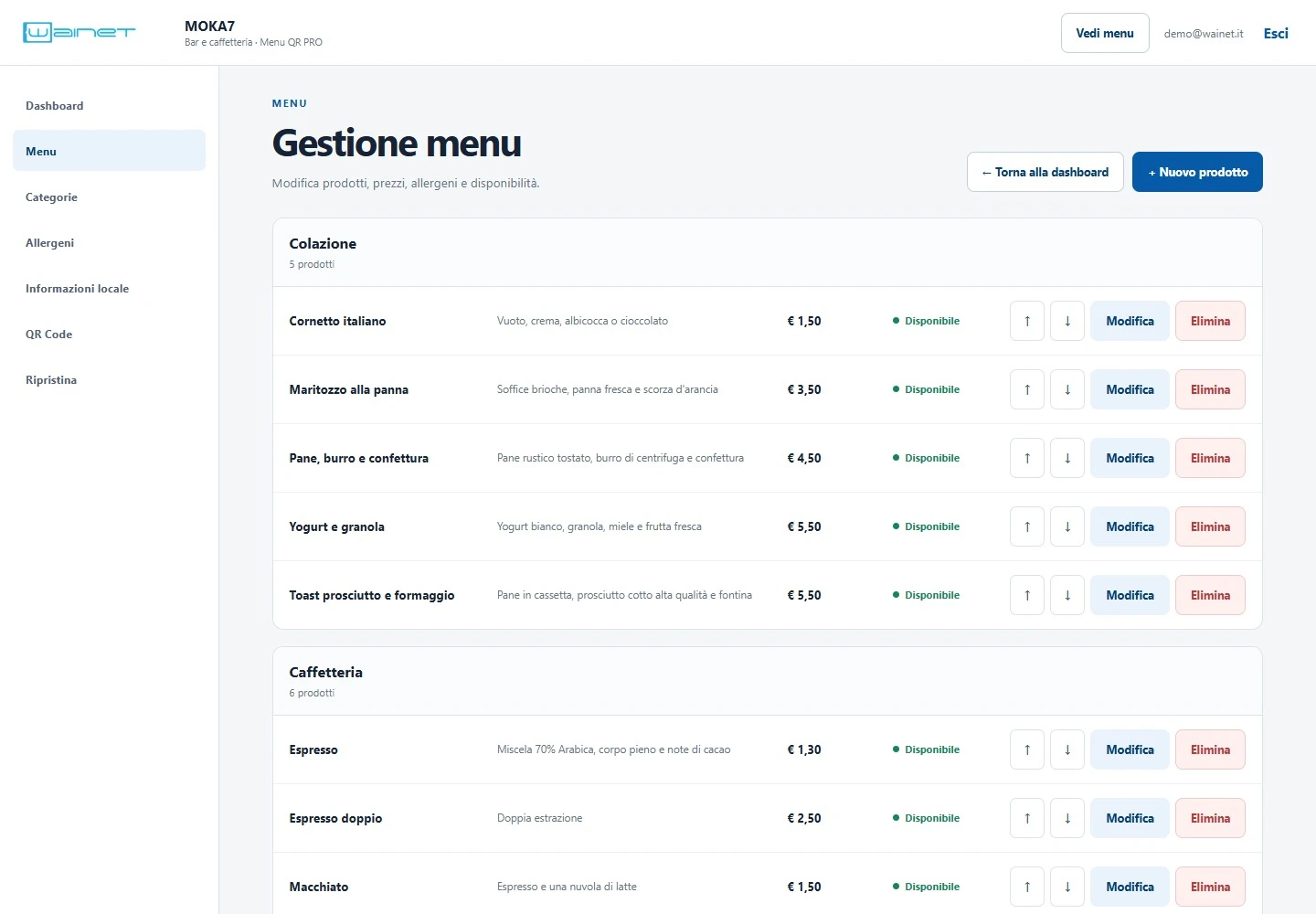Click the Vedi menu button
This screenshot has width=1316, height=914.
[x=1105, y=33]
